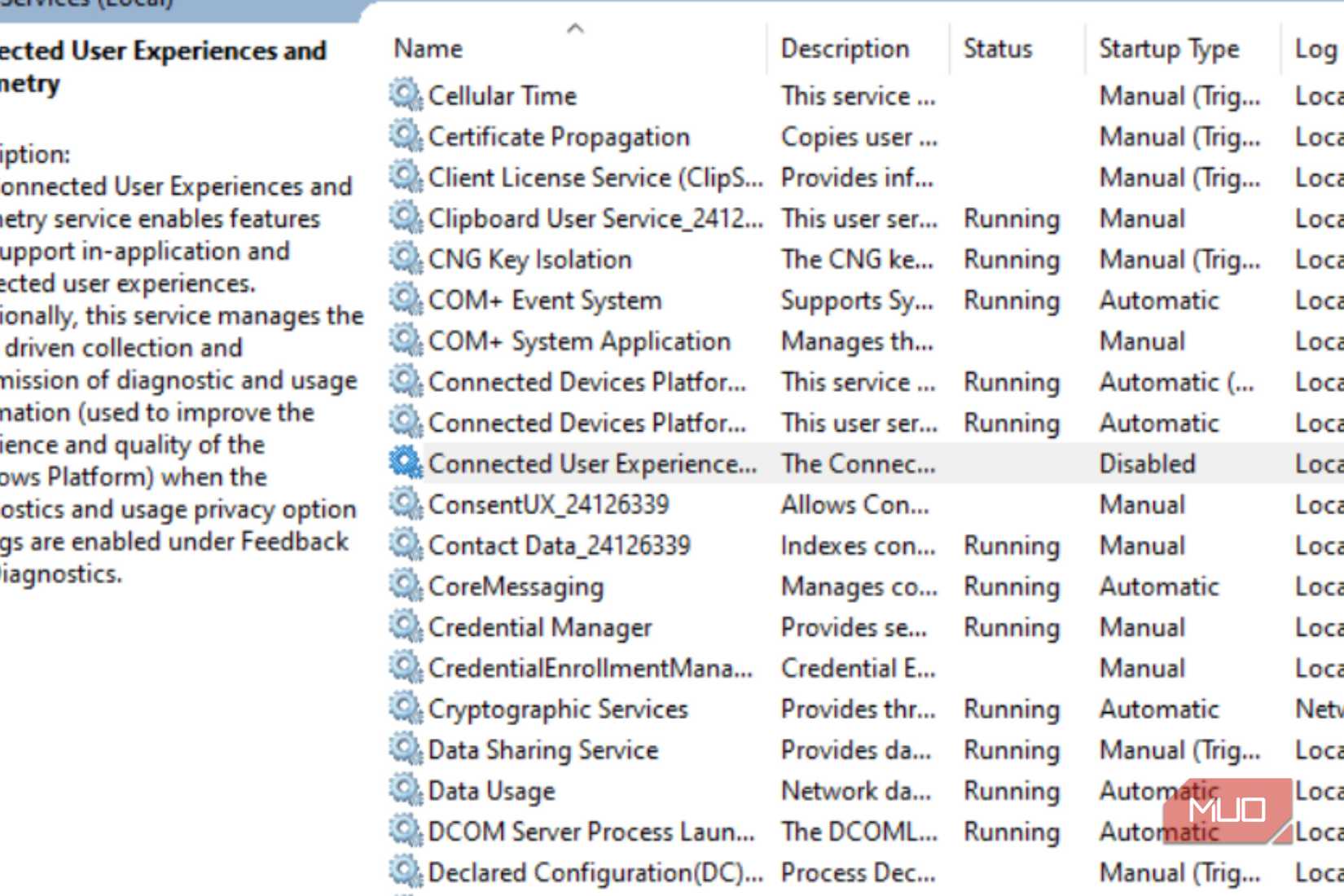Screen dimensions: 1344x896
Task: Click 'The CNG ke...' description cell
Action: point(857,259)
